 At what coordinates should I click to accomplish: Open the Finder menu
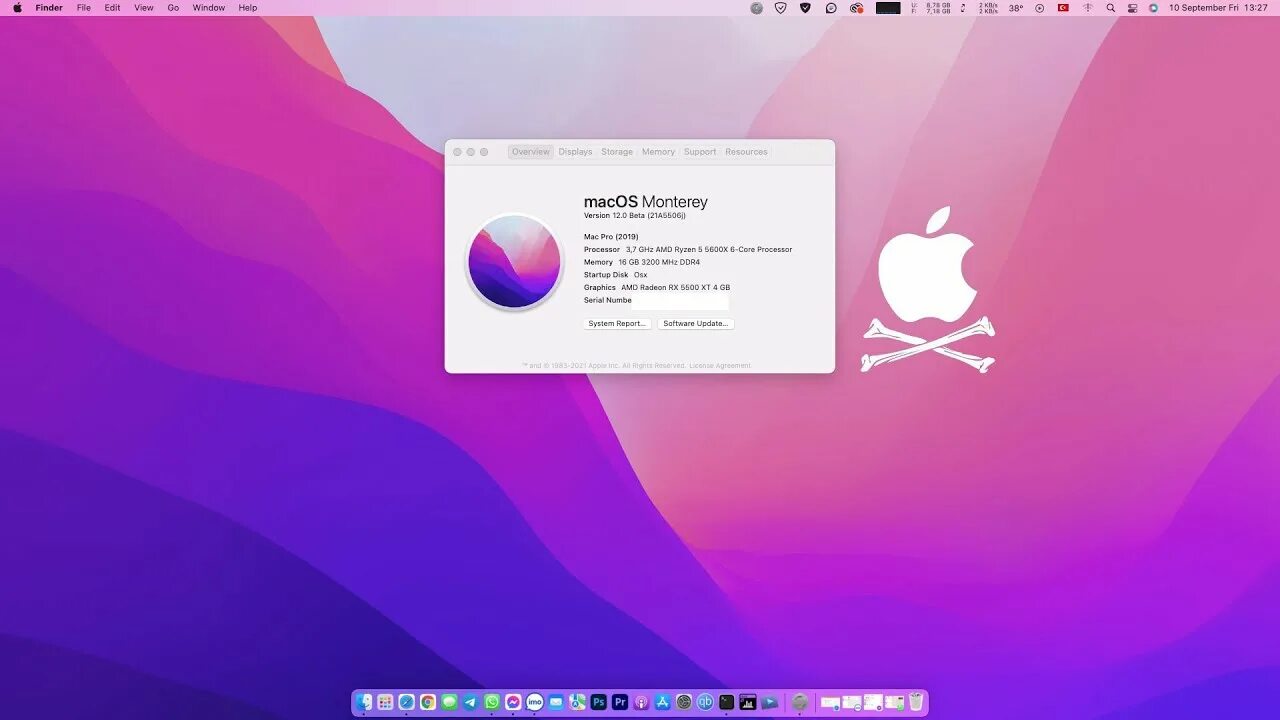click(49, 7)
